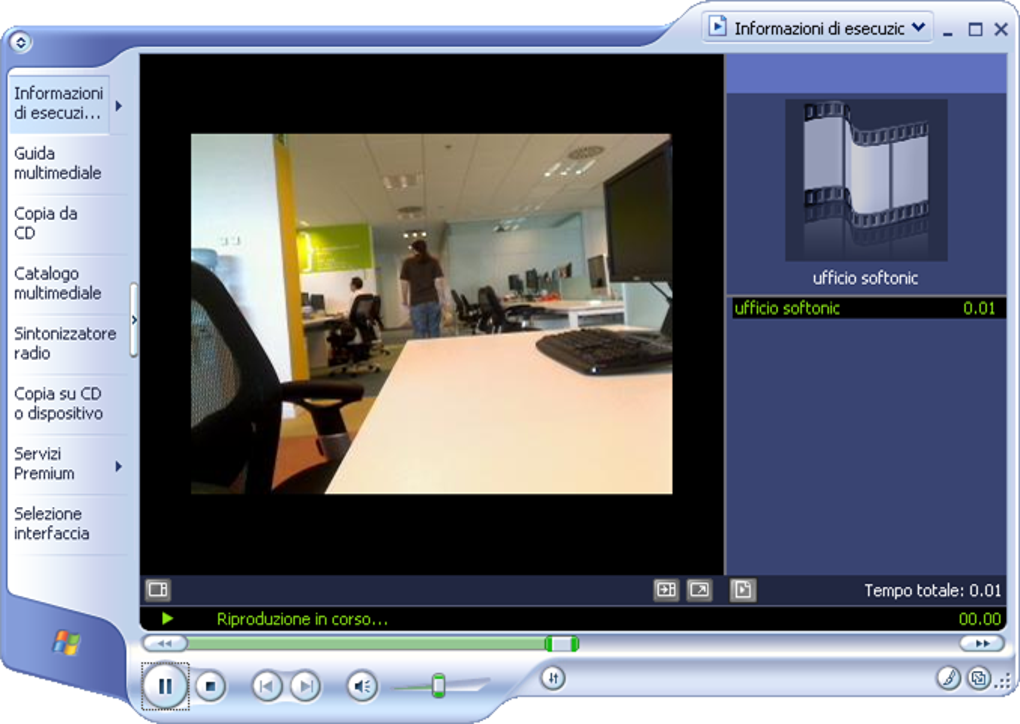Switch to skin mode icon
The image size is (1020, 724).
(979, 678)
